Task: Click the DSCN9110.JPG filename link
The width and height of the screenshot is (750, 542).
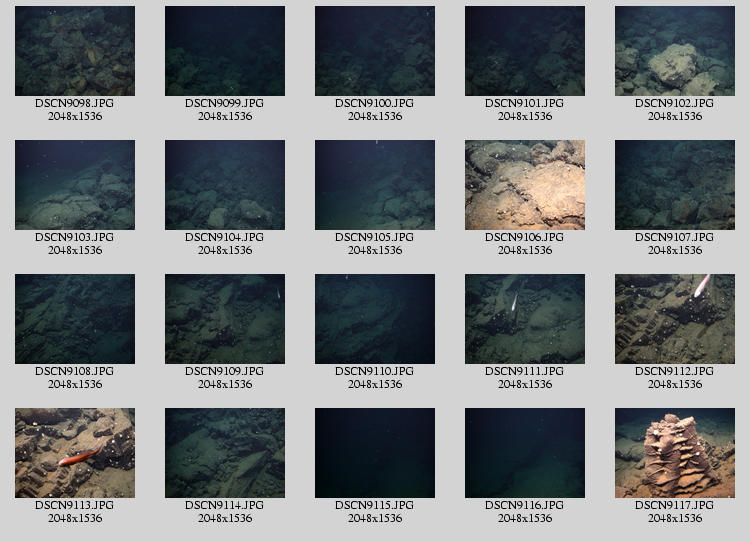Action: (x=375, y=371)
